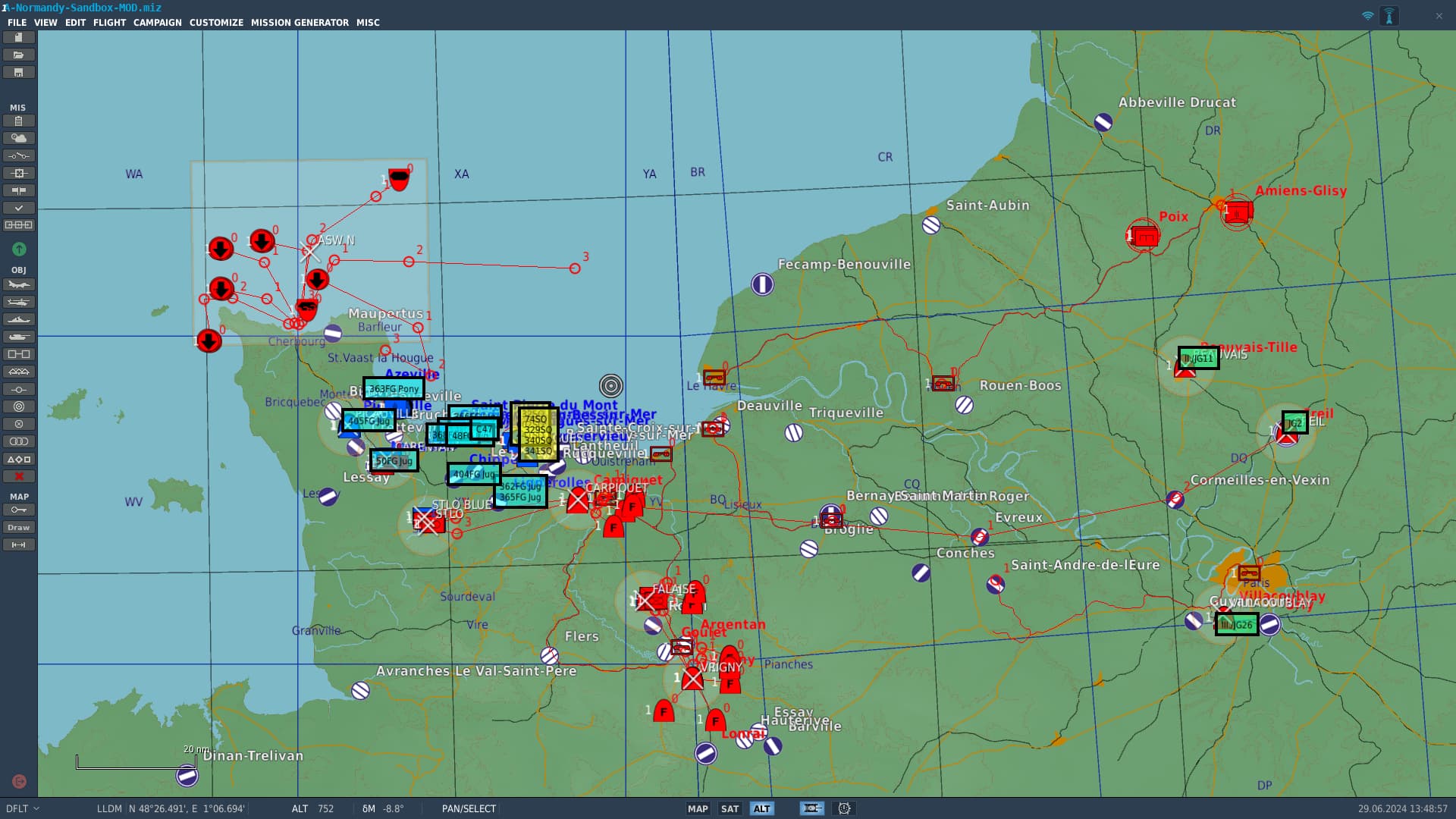1456x819 pixels.
Task: Toggle the ALT map mode
Action: pyautogui.click(x=761, y=809)
